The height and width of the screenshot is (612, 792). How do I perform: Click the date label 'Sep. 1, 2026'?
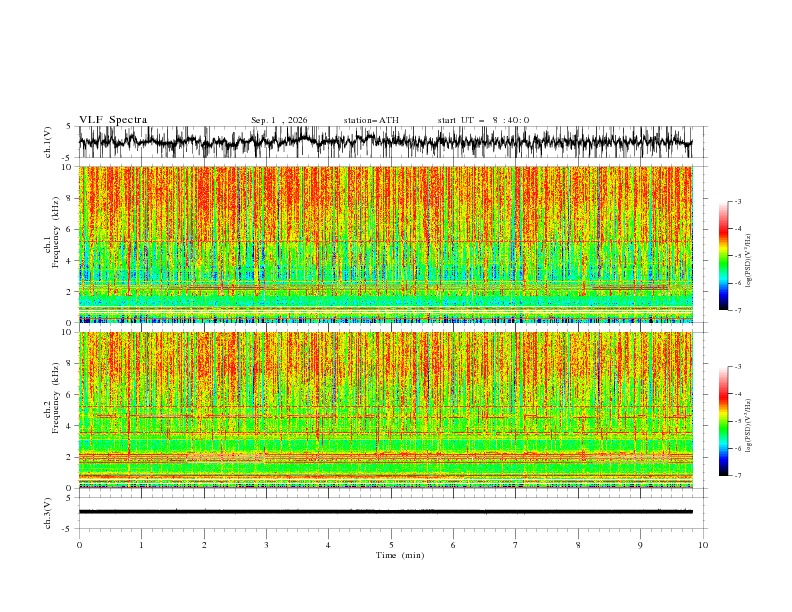click(x=279, y=120)
